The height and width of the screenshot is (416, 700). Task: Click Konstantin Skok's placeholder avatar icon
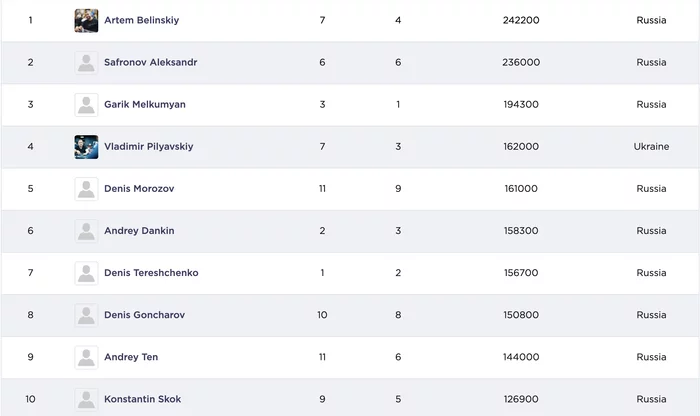click(x=86, y=399)
